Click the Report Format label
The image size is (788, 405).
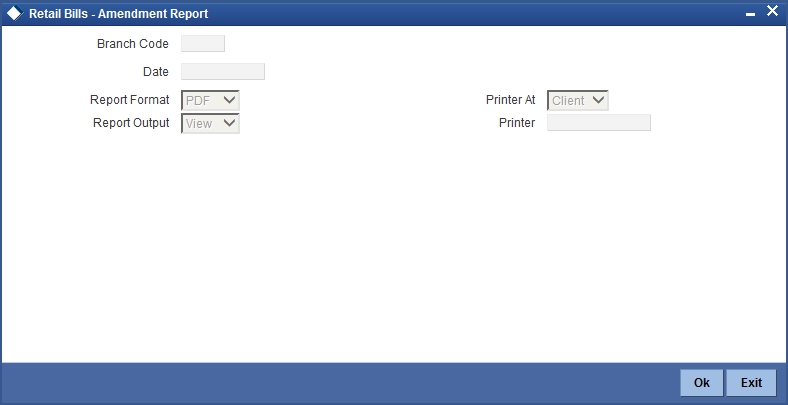[130, 100]
